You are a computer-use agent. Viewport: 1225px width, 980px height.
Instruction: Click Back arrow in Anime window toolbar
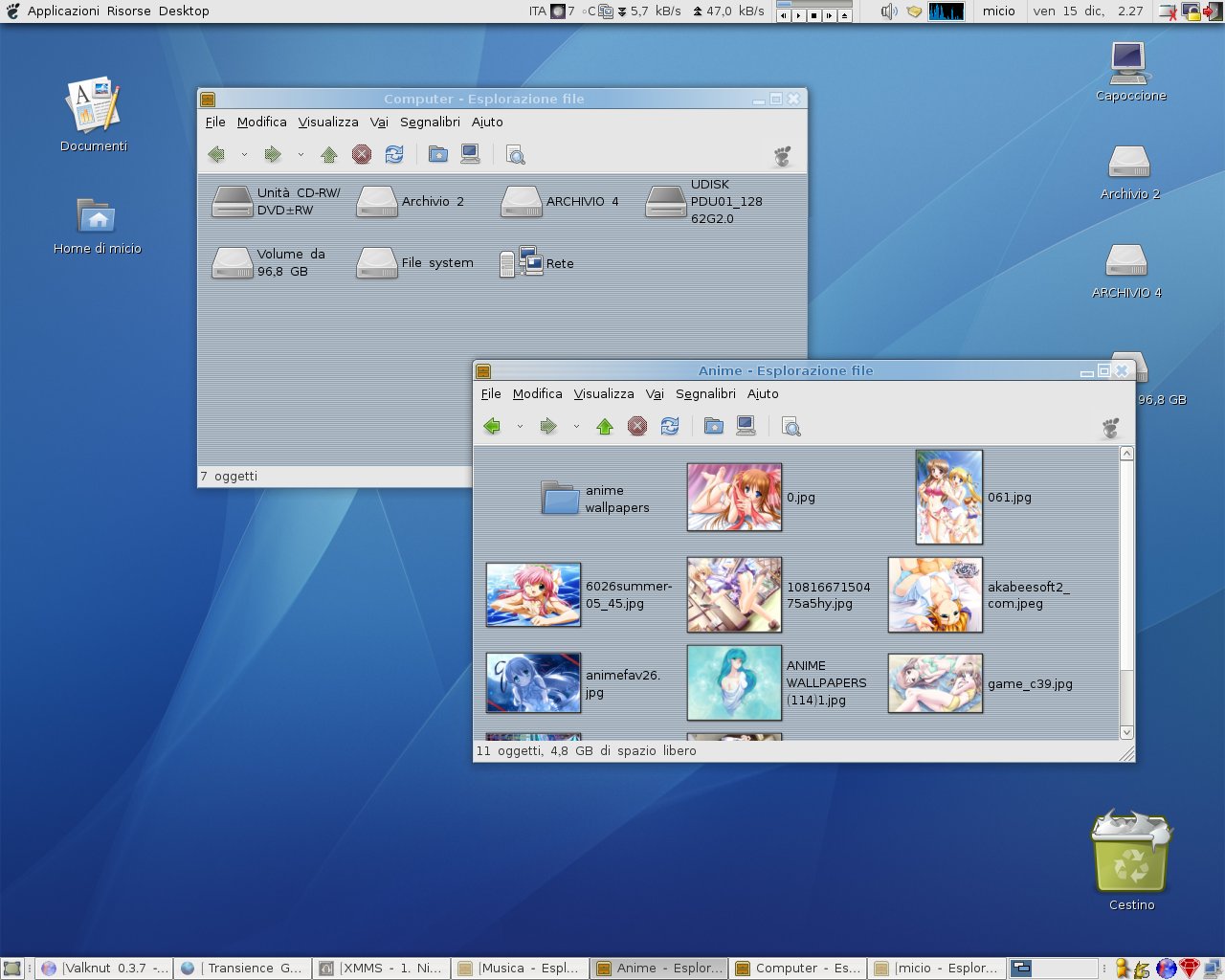pyautogui.click(x=492, y=426)
